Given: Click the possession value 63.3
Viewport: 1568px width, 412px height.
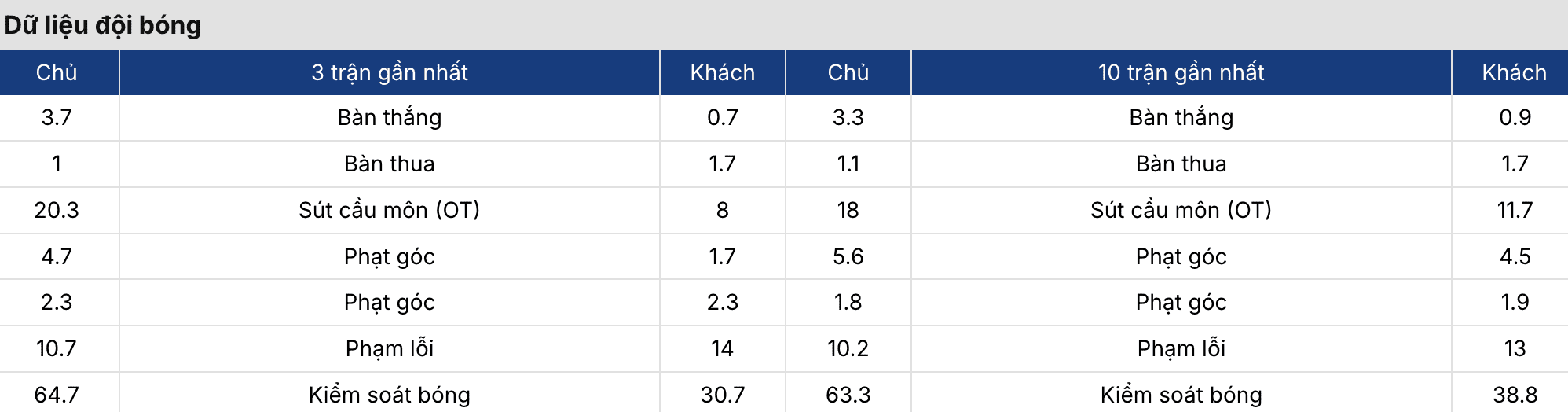Looking at the screenshot, I should pyautogui.click(x=848, y=395).
